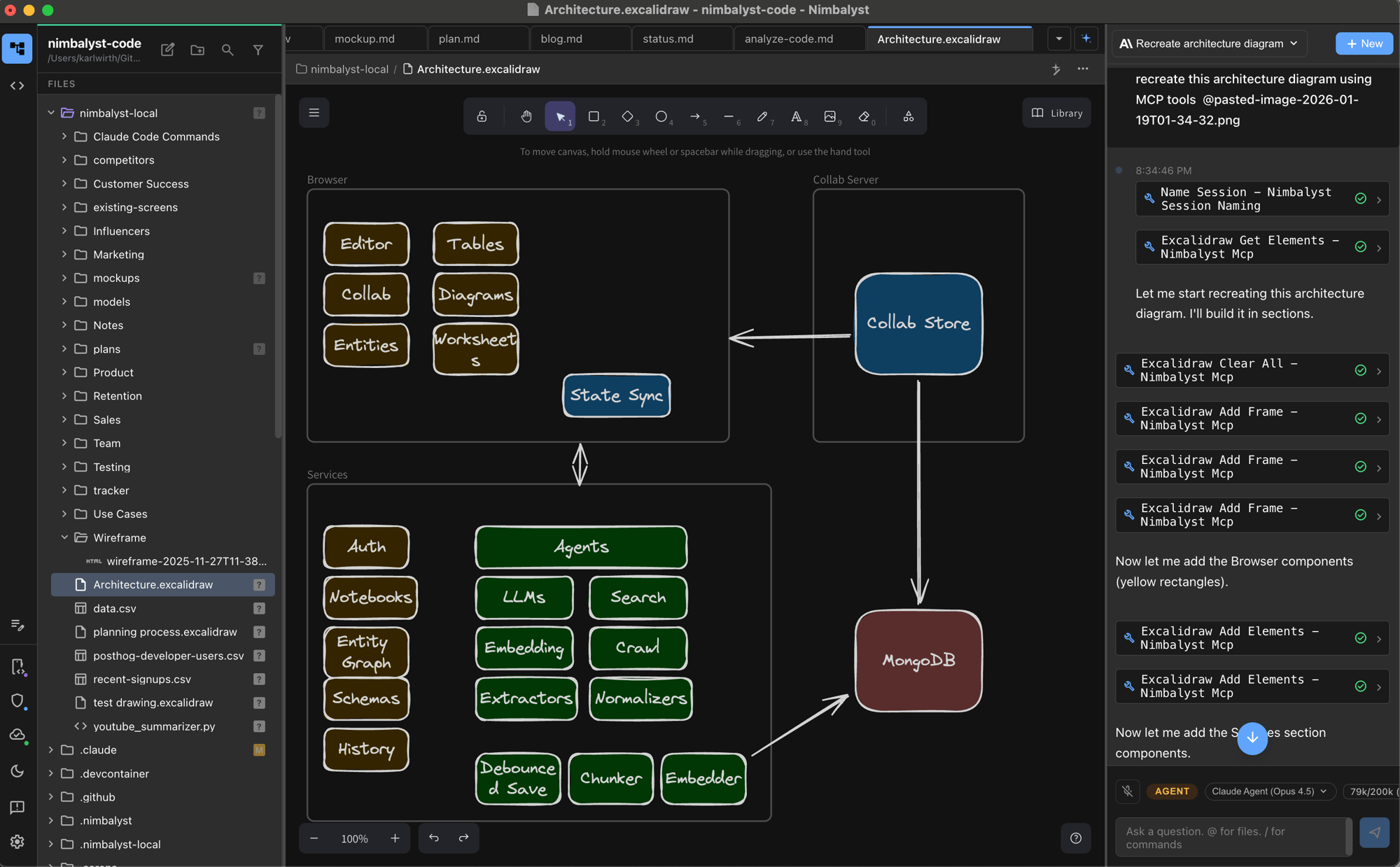Select the Rectangle tool in Excalidraw toolbar
The image size is (1400, 867).
click(594, 116)
